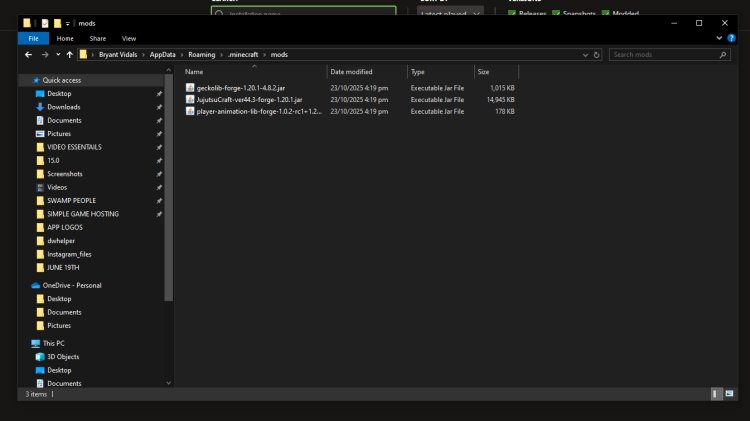Switch to large icons view in status bar
Screen dimensions: 750x421
coord(727,395)
